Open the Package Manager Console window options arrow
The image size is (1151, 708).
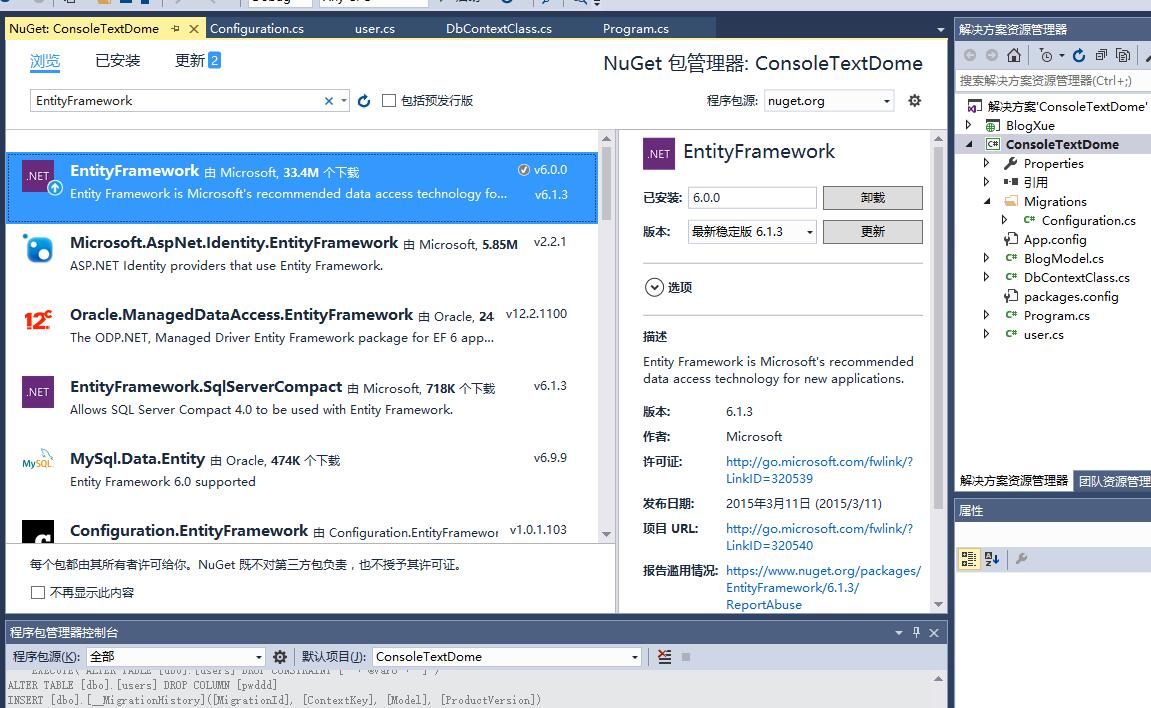pos(899,632)
